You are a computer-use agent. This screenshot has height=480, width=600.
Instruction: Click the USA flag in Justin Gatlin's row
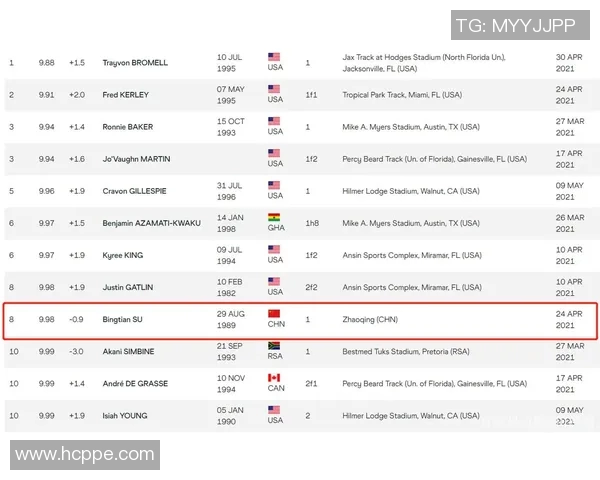[274, 281]
